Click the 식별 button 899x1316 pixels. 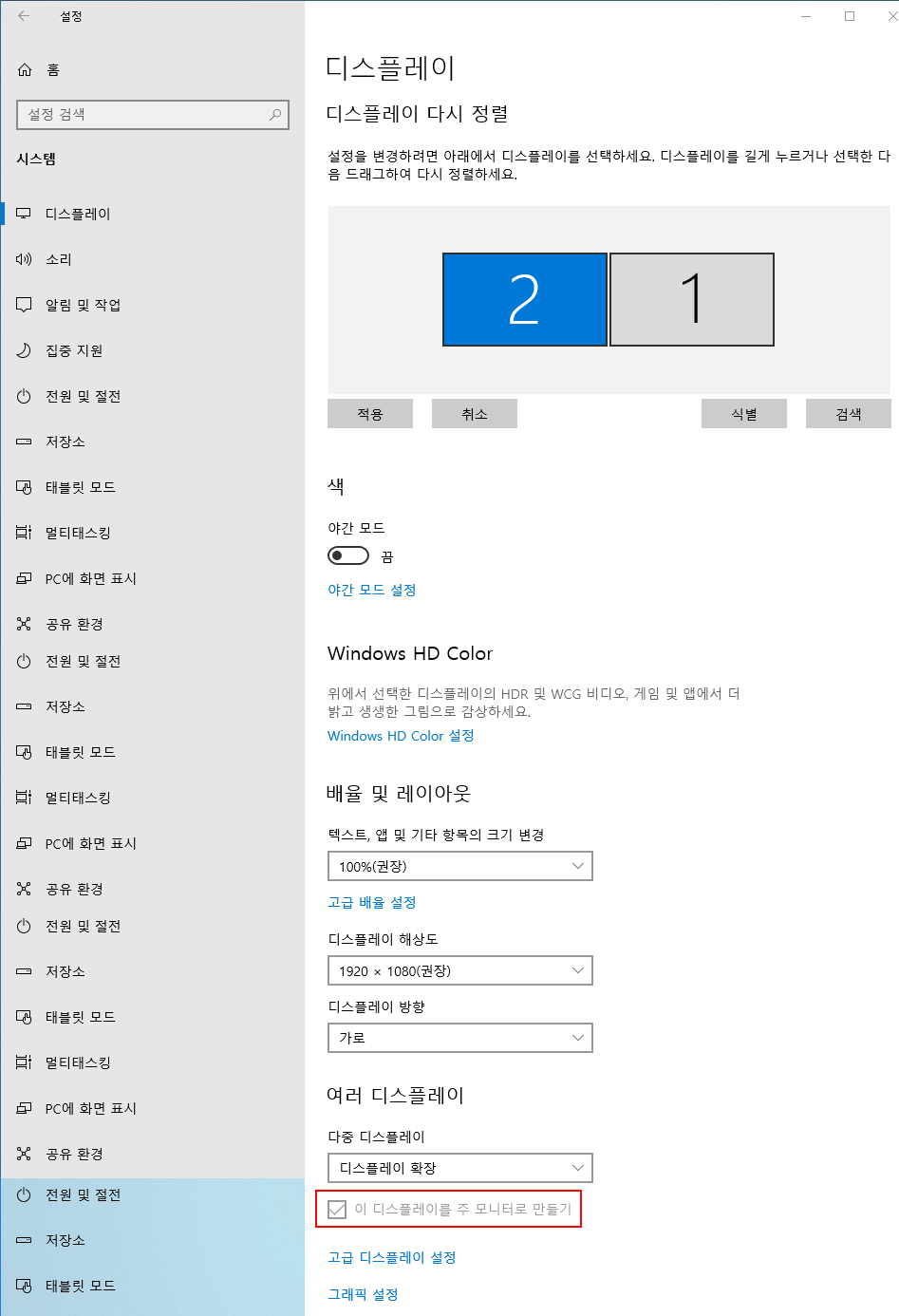(x=744, y=414)
